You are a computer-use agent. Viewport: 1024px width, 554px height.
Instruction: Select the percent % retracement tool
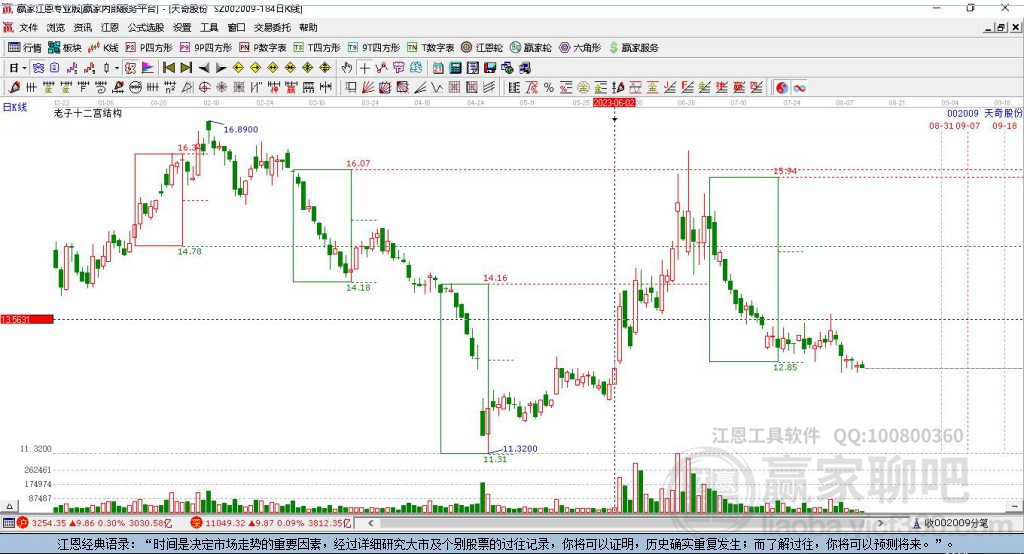(549, 88)
